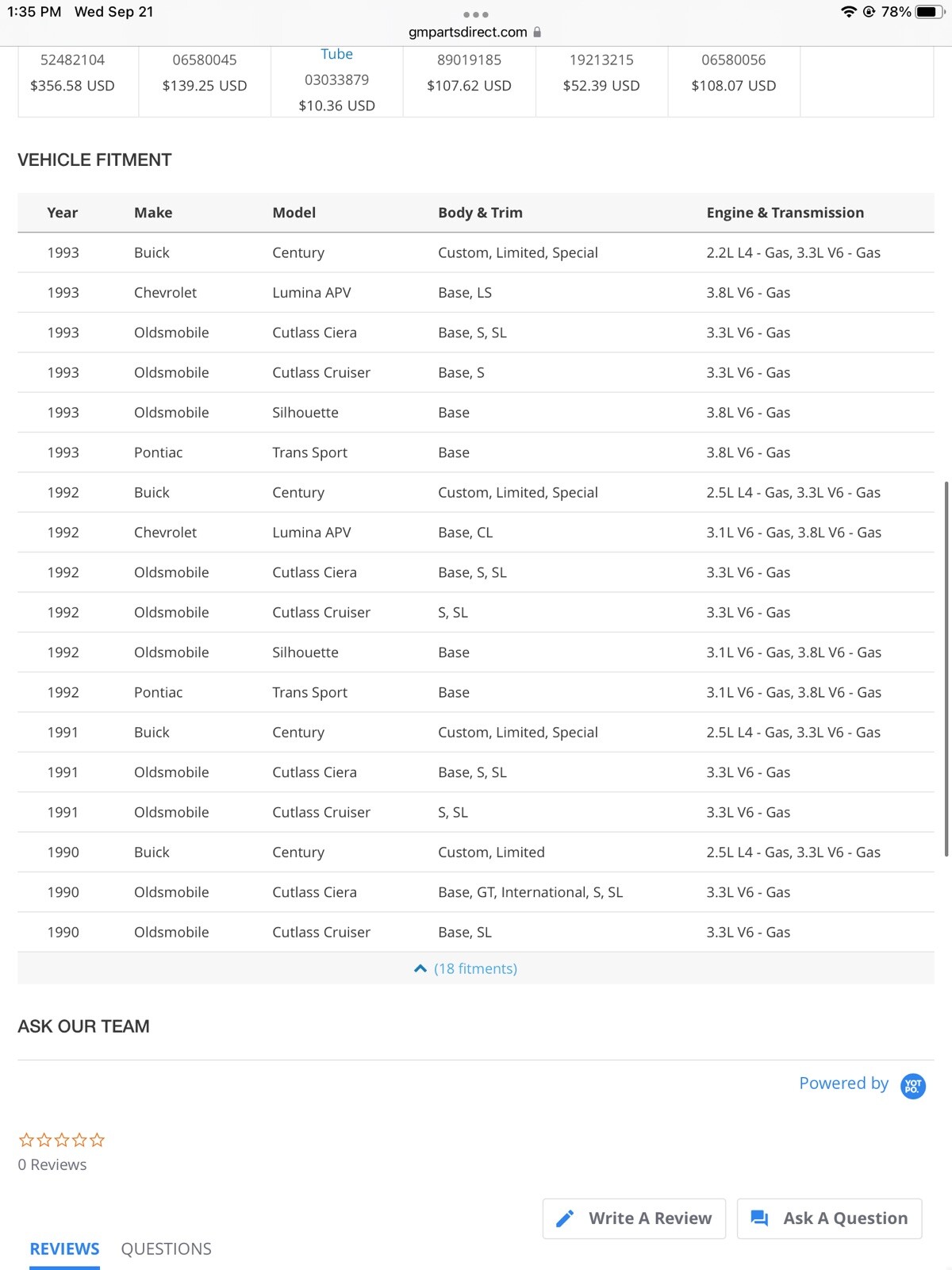
Task: Click the chat bubble icon on Ask A Question
Action: pos(759,1218)
